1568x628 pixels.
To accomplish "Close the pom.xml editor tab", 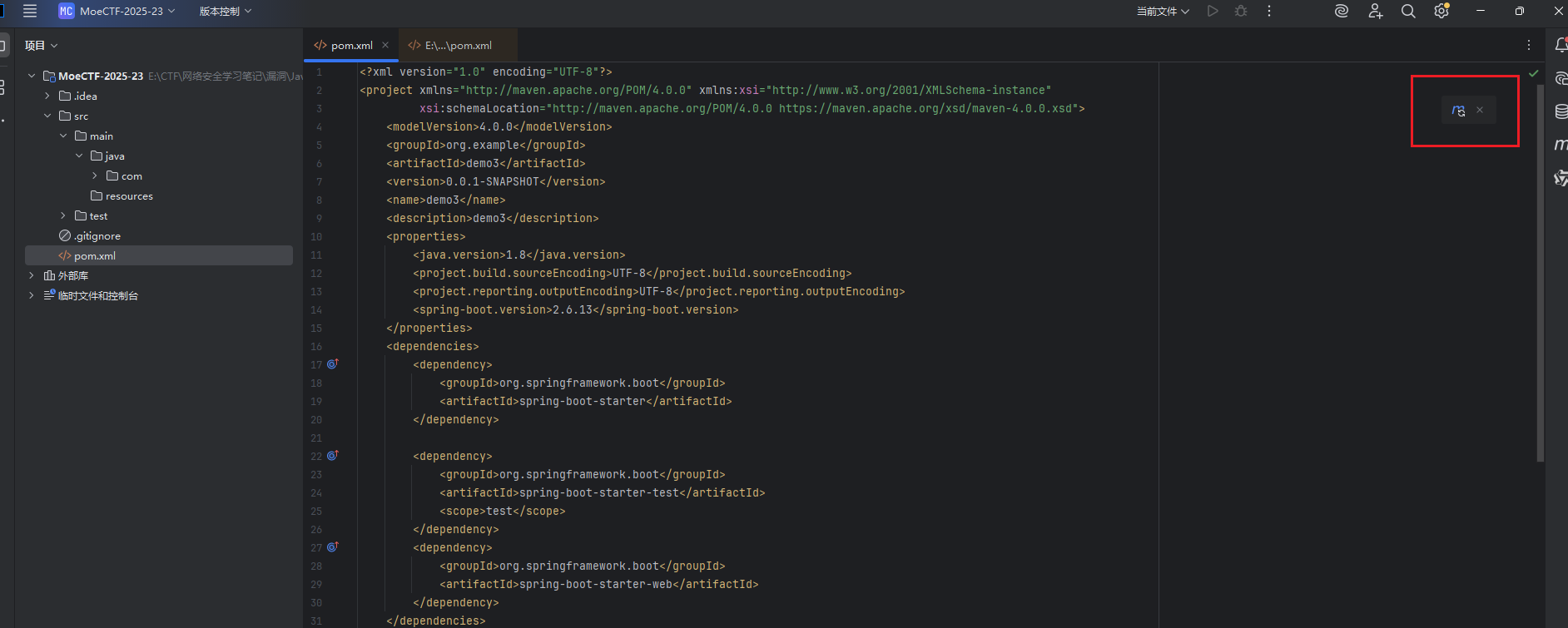I will pyautogui.click(x=385, y=45).
